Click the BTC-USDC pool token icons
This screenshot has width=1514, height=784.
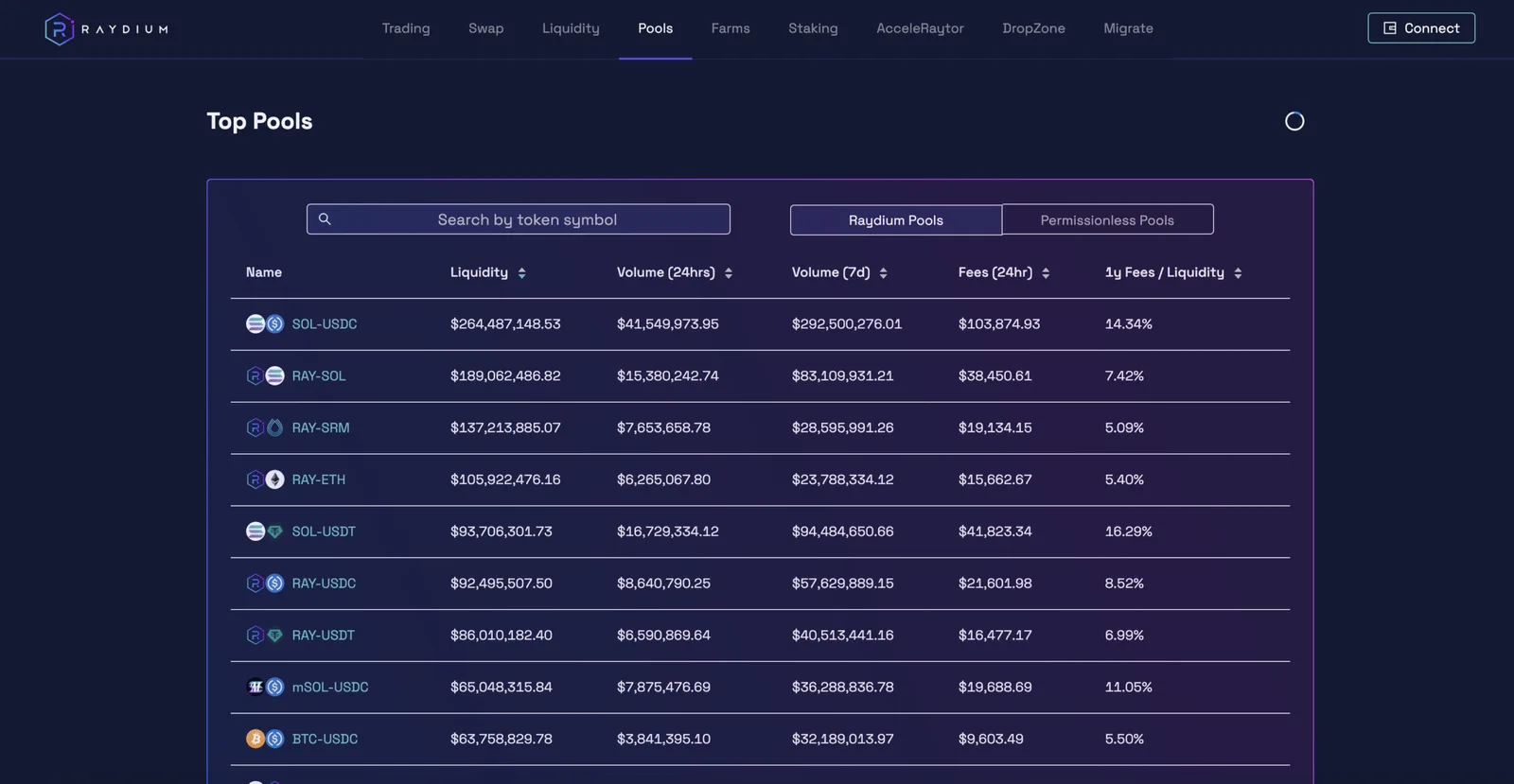[x=265, y=740]
